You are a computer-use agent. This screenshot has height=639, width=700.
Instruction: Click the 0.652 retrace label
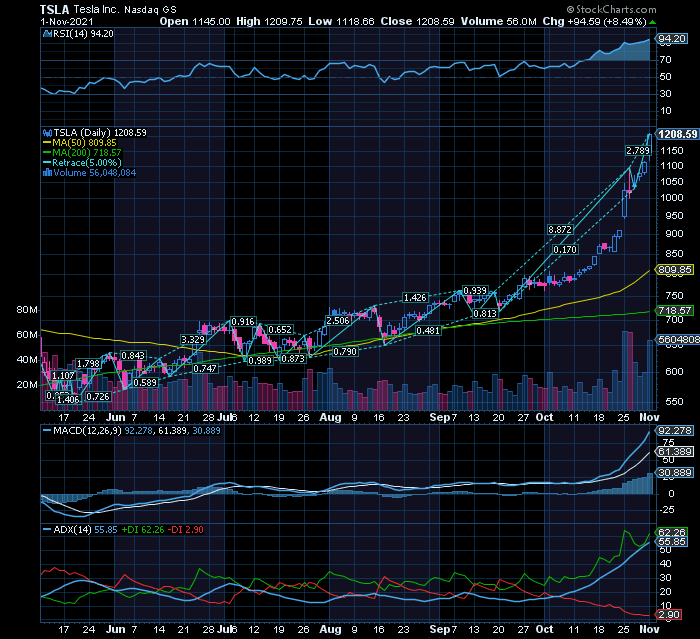click(x=280, y=330)
